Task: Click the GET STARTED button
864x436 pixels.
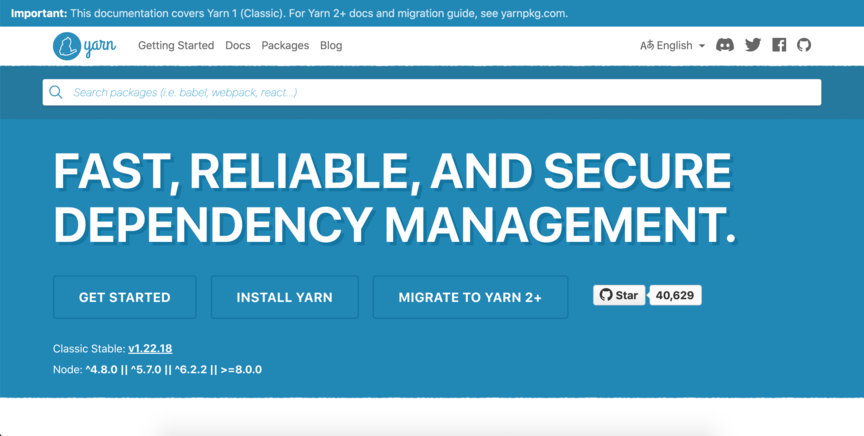Action: coord(125,297)
